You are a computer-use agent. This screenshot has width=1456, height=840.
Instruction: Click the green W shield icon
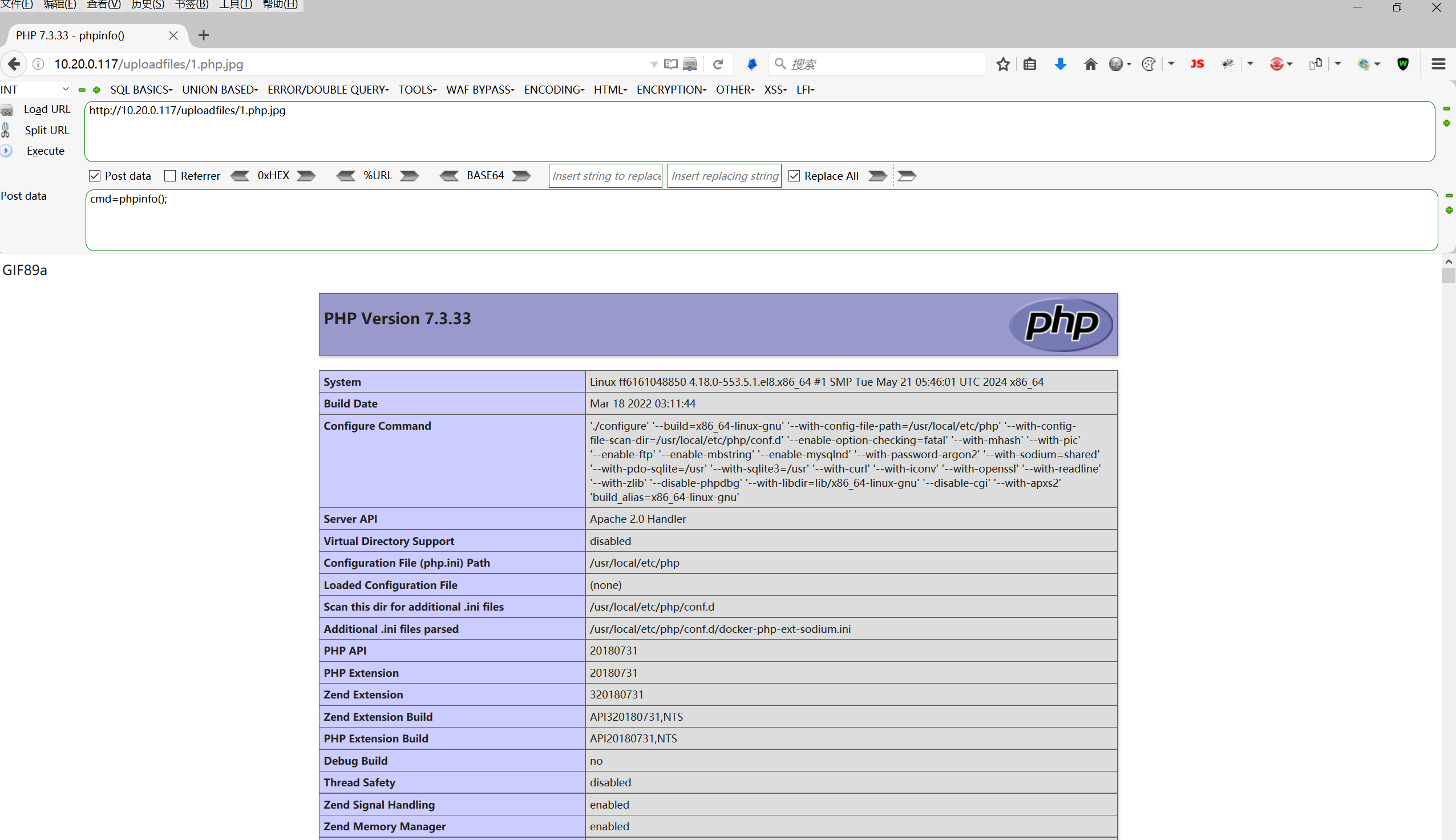pyautogui.click(x=1403, y=64)
